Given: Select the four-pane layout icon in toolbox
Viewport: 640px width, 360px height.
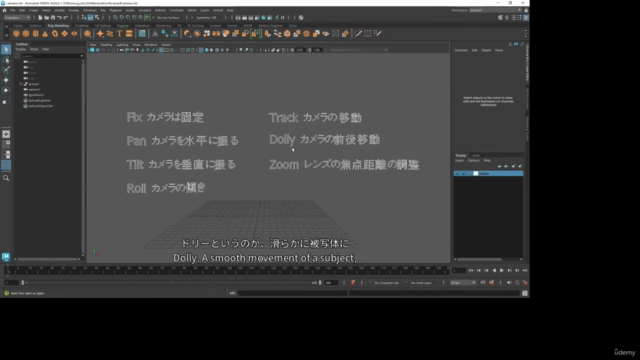Looking at the screenshot, I should pyautogui.click(x=6, y=144).
